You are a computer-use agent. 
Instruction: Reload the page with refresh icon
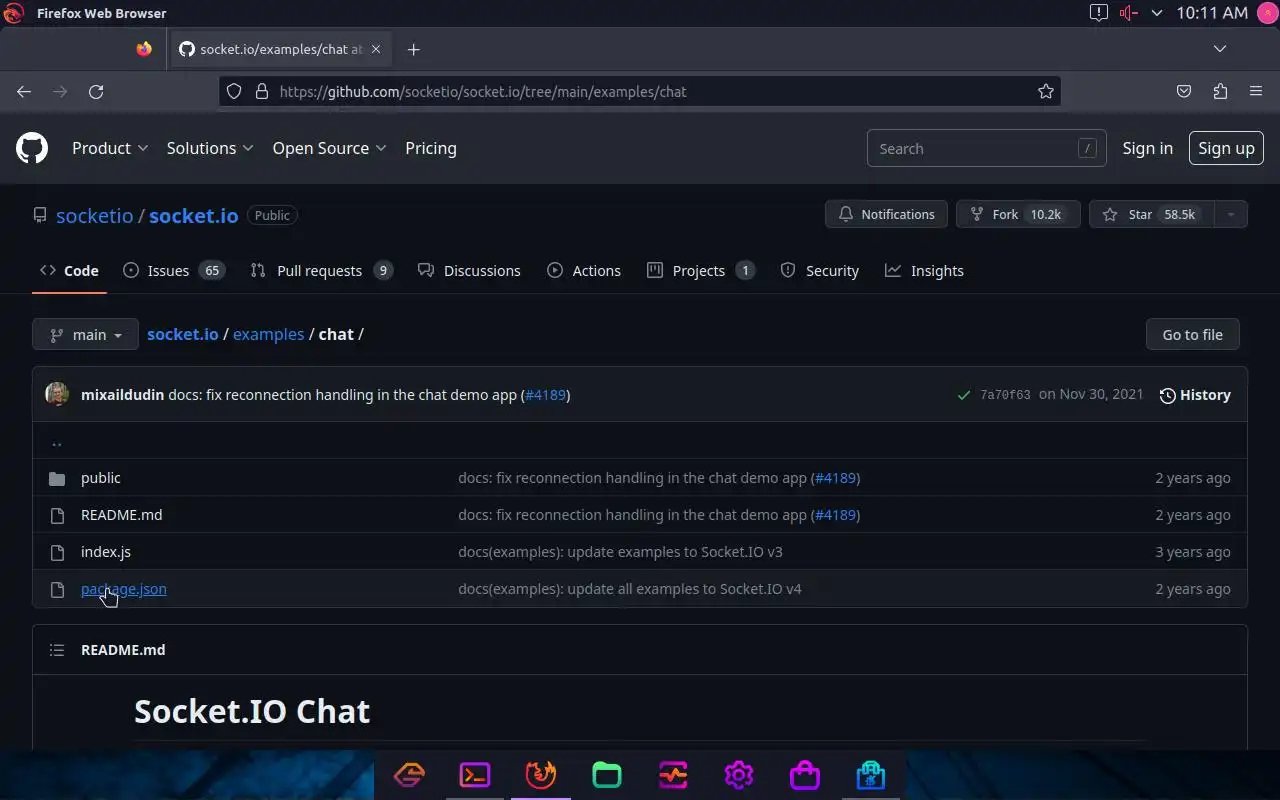96,91
